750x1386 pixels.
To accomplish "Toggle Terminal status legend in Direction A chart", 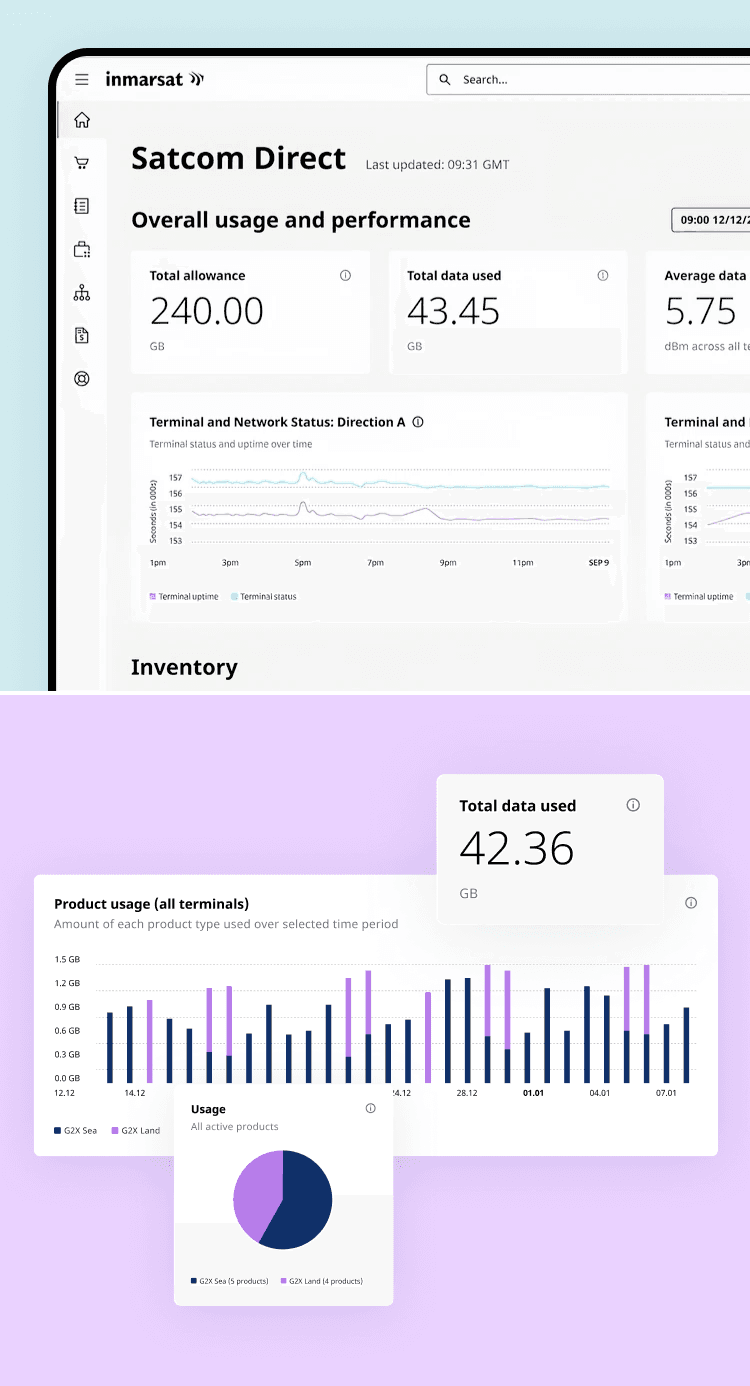I will tap(264, 597).
